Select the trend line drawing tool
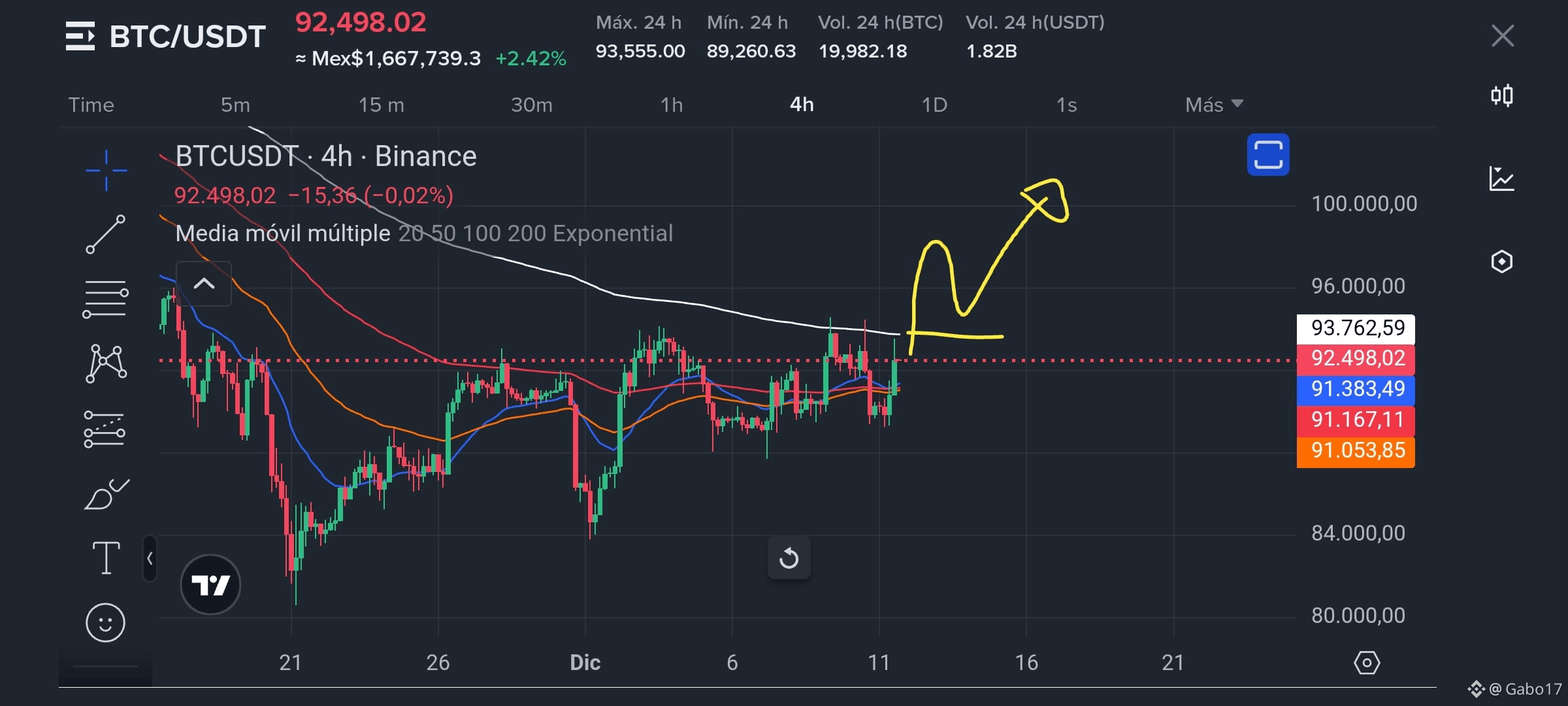This screenshot has width=1568, height=706. [105, 234]
